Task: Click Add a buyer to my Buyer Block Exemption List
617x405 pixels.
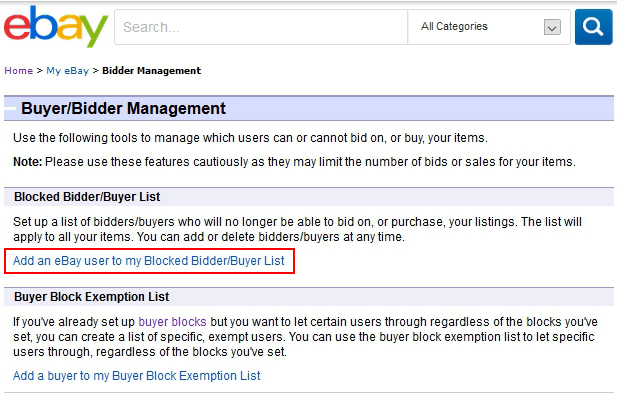Action: pyautogui.click(x=137, y=376)
